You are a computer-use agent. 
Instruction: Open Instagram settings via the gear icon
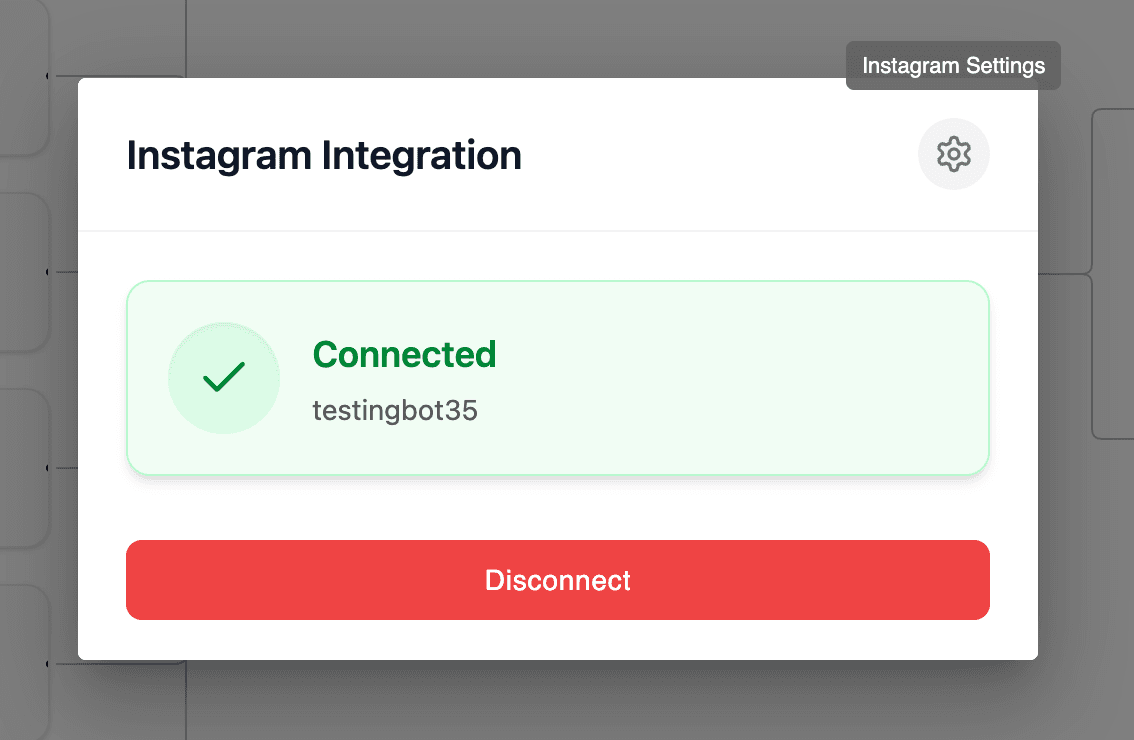point(953,154)
